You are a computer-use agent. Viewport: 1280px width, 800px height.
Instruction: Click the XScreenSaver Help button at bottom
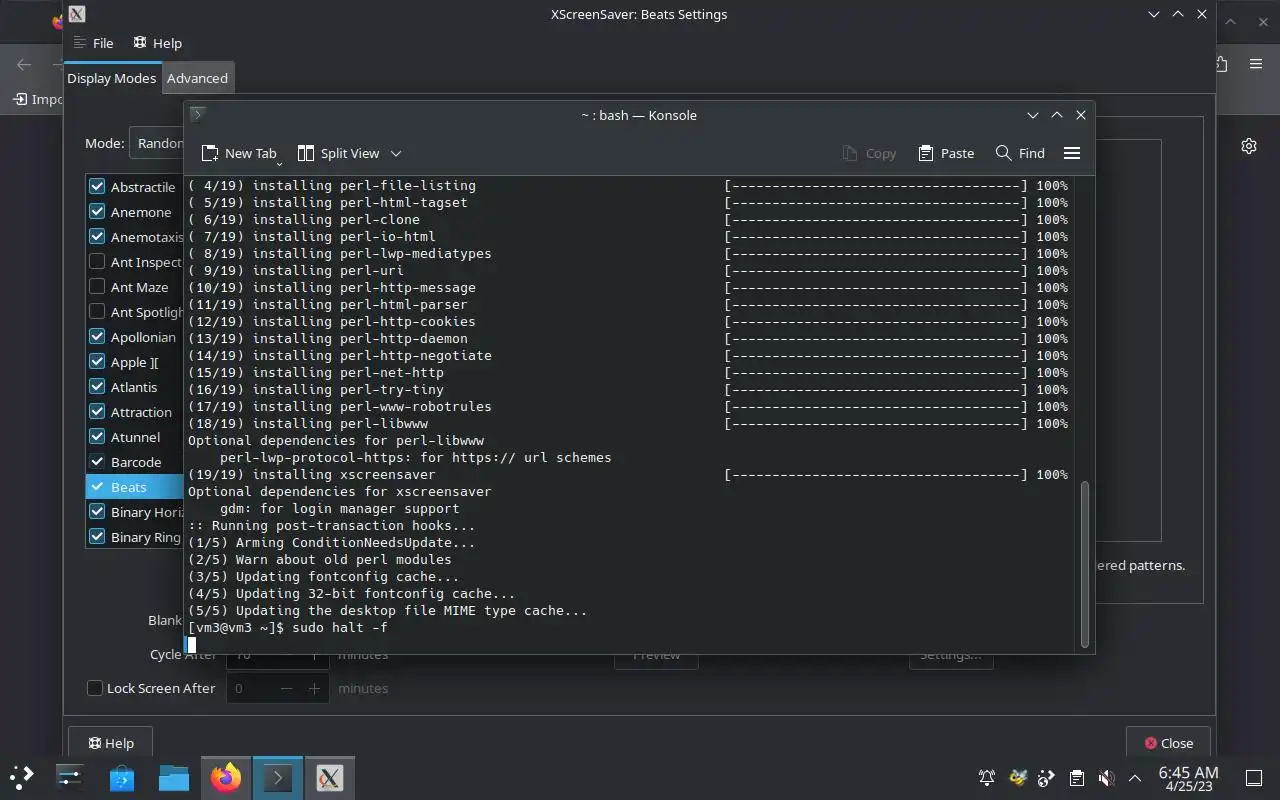[110, 743]
